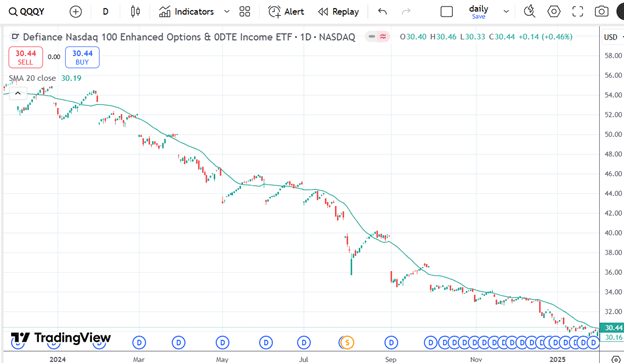Open the D time interval selector
624x363 pixels.
click(x=105, y=12)
